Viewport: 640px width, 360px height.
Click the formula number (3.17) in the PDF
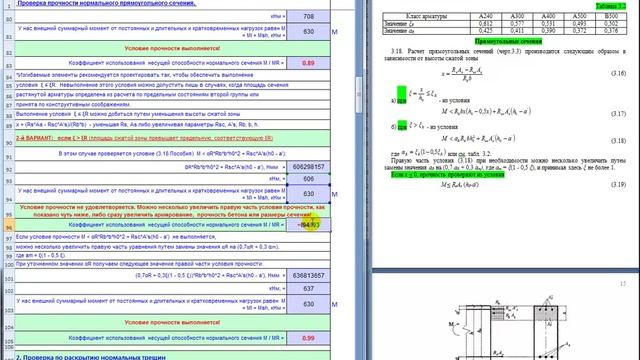[618, 113]
